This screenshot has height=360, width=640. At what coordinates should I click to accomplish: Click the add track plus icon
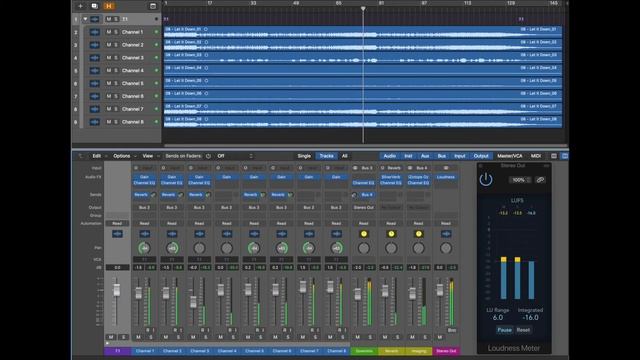(80, 6)
